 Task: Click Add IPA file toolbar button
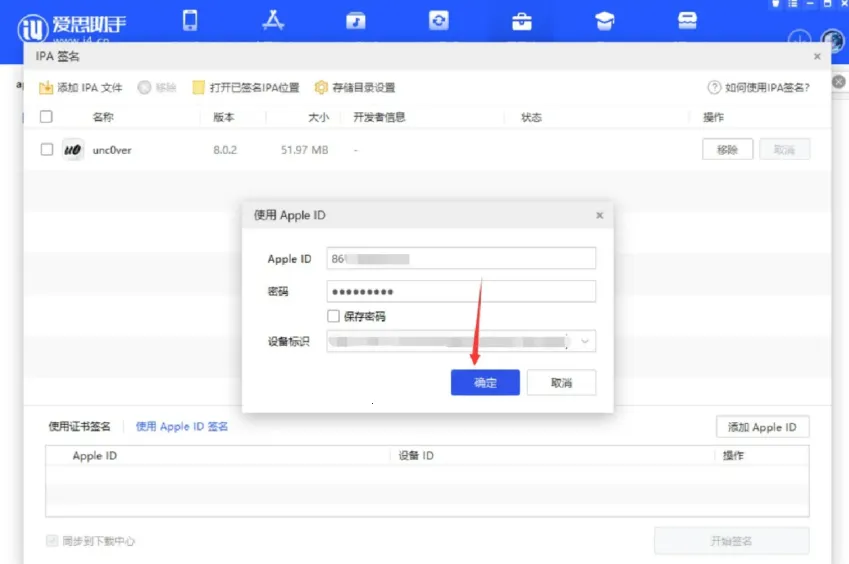point(81,87)
